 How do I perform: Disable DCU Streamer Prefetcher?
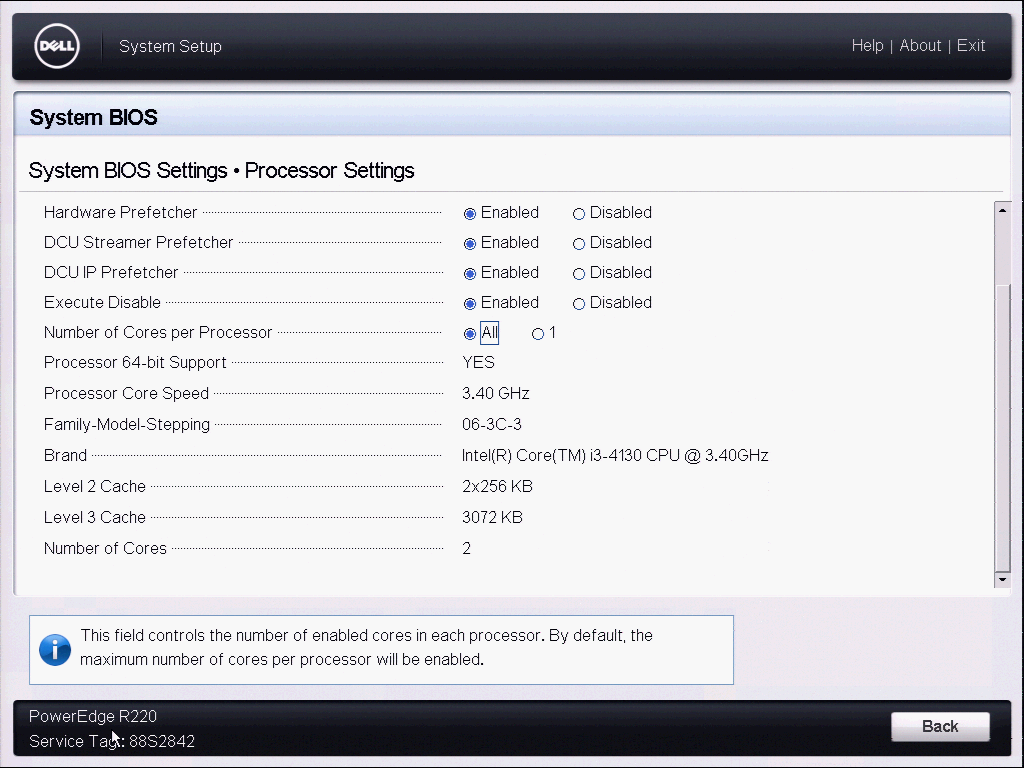pyautogui.click(x=579, y=244)
